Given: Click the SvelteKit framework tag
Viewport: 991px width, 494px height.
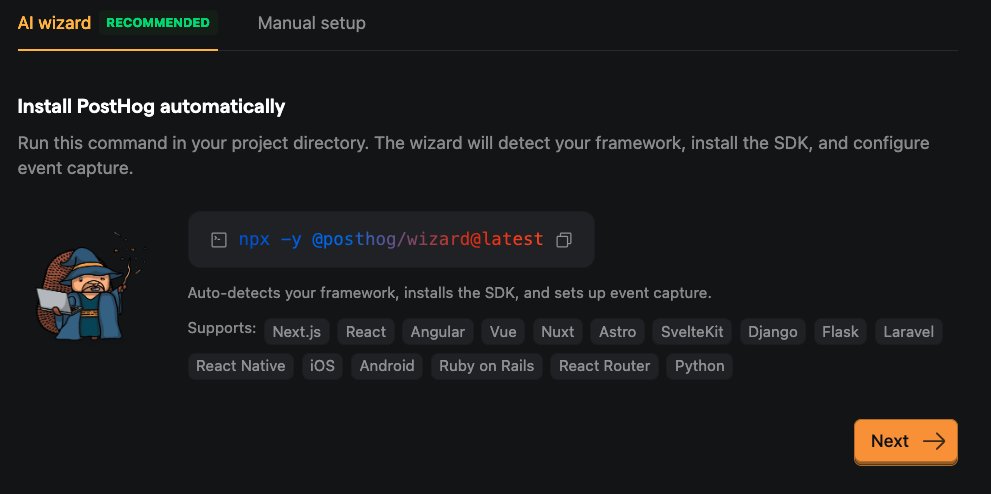Looking at the screenshot, I should (x=692, y=332).
